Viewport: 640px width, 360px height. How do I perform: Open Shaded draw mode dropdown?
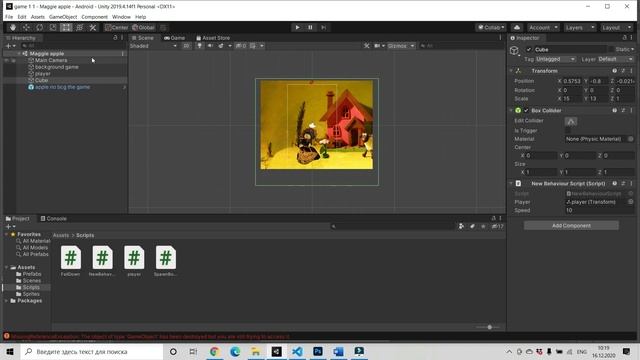[153, 46]
